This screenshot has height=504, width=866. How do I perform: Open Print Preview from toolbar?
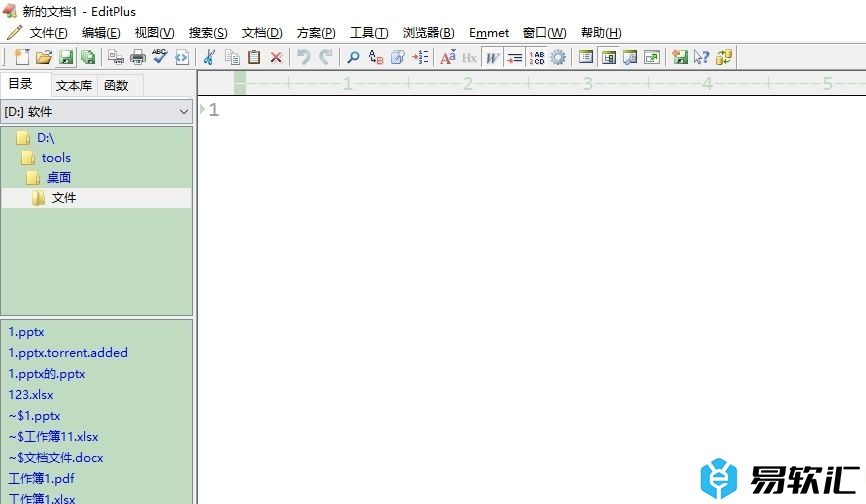click(x=116, y=57)
